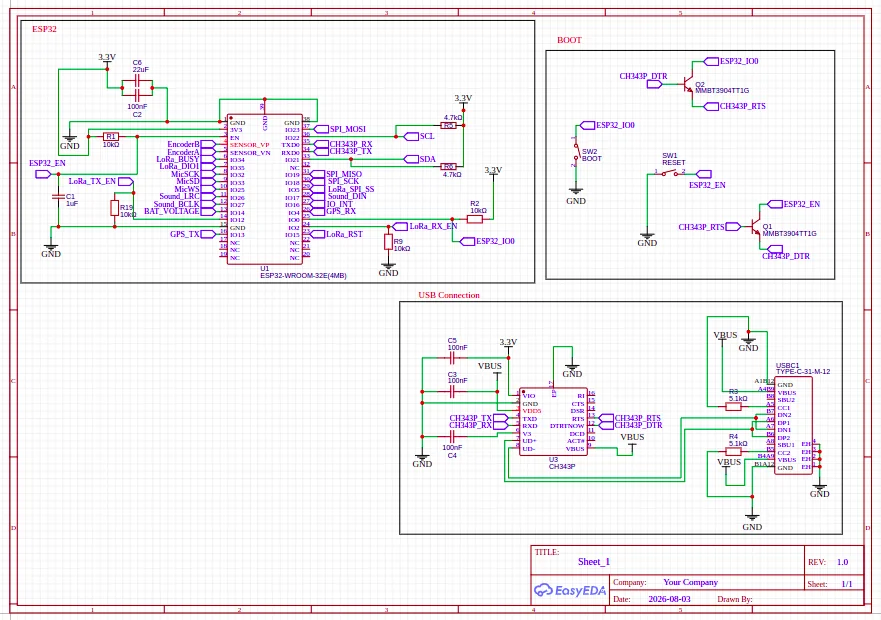
Task: Click the SW1 RESET switch symbol
Action: (670, 174)
